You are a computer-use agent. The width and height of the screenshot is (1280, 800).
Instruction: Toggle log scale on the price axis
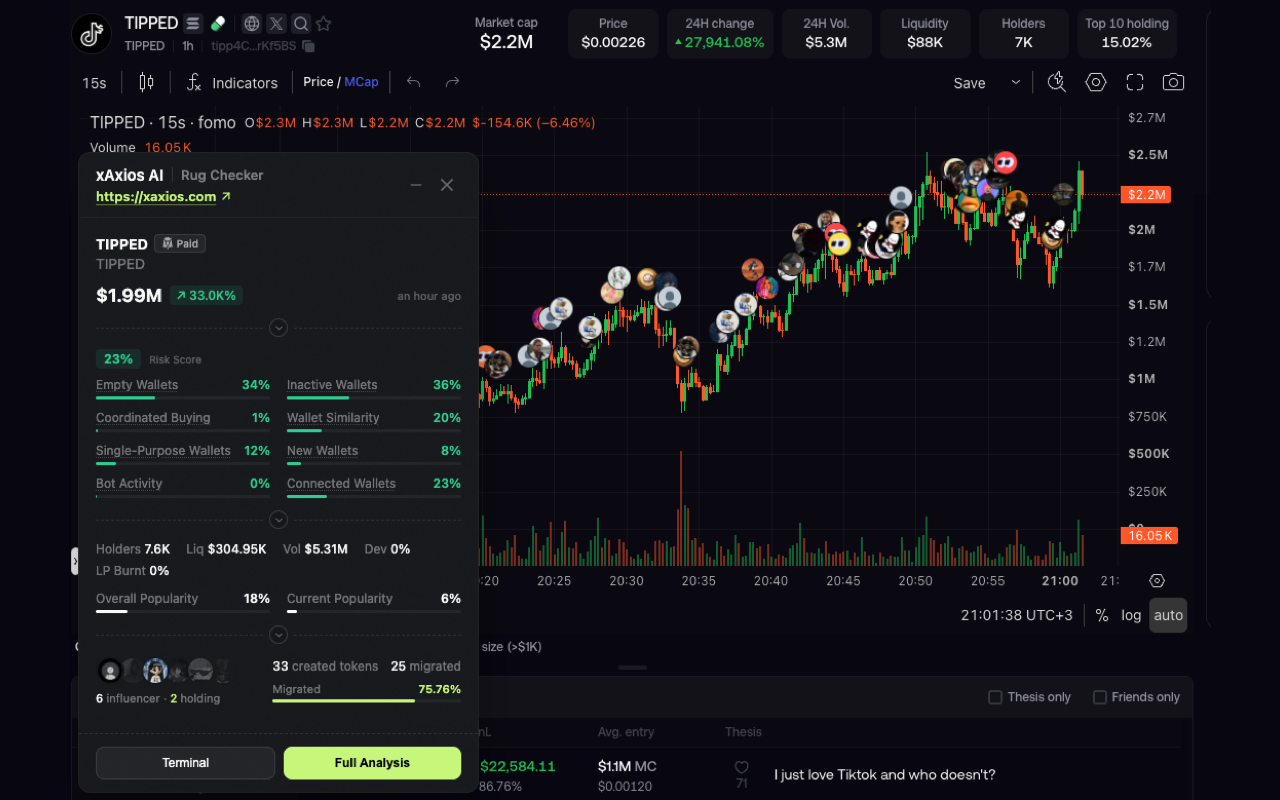click(x=1131, y=615)
